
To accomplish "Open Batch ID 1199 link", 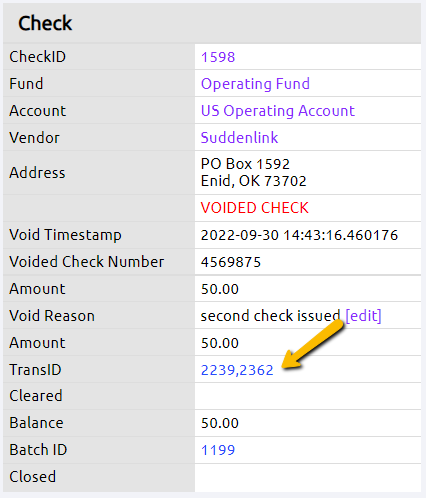I will 218,450.
